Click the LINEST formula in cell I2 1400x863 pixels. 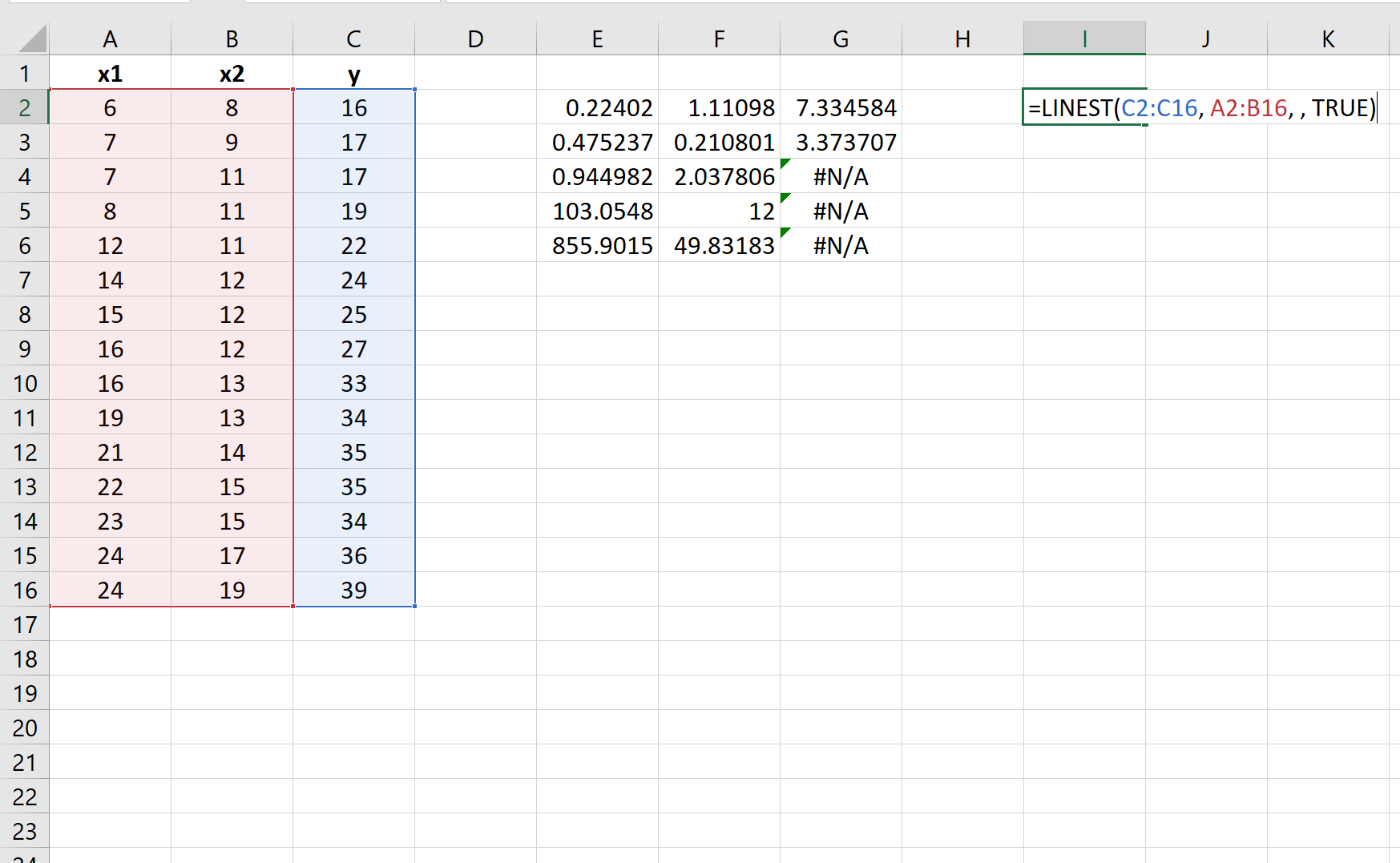[1201, 107]
